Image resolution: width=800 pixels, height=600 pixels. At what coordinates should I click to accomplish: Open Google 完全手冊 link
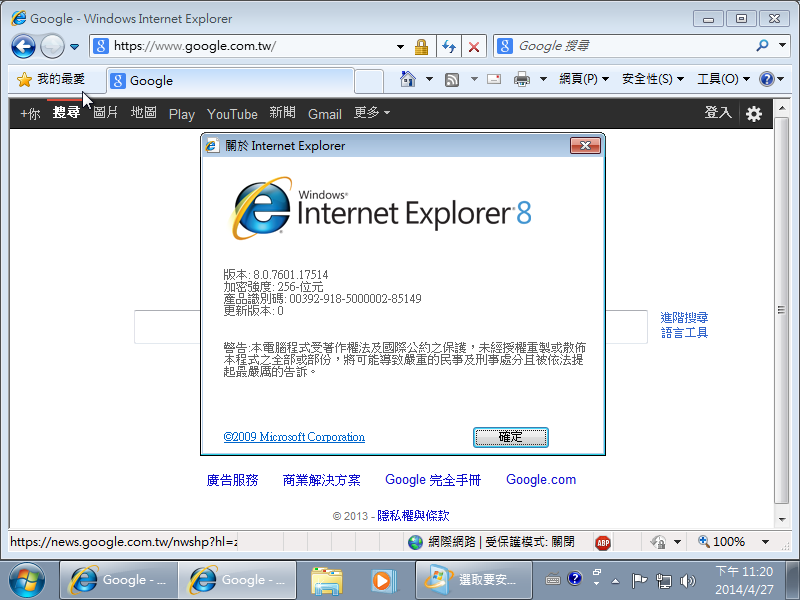[433, 480]
